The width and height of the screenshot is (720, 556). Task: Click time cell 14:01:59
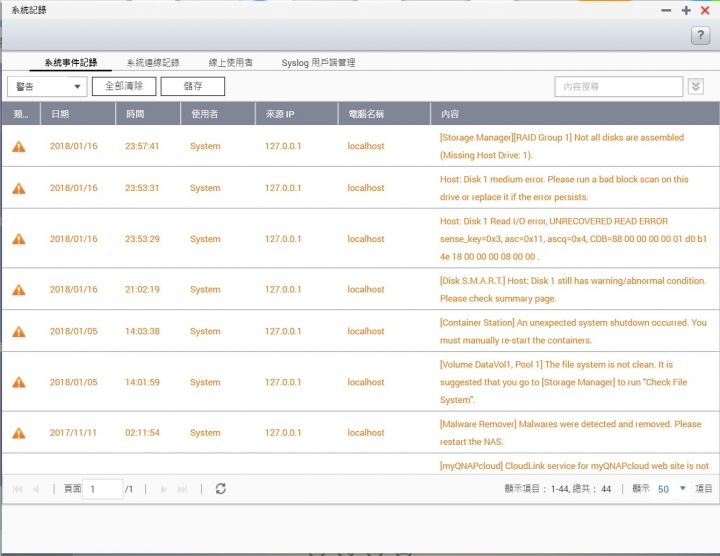click(x=142, y=382)
